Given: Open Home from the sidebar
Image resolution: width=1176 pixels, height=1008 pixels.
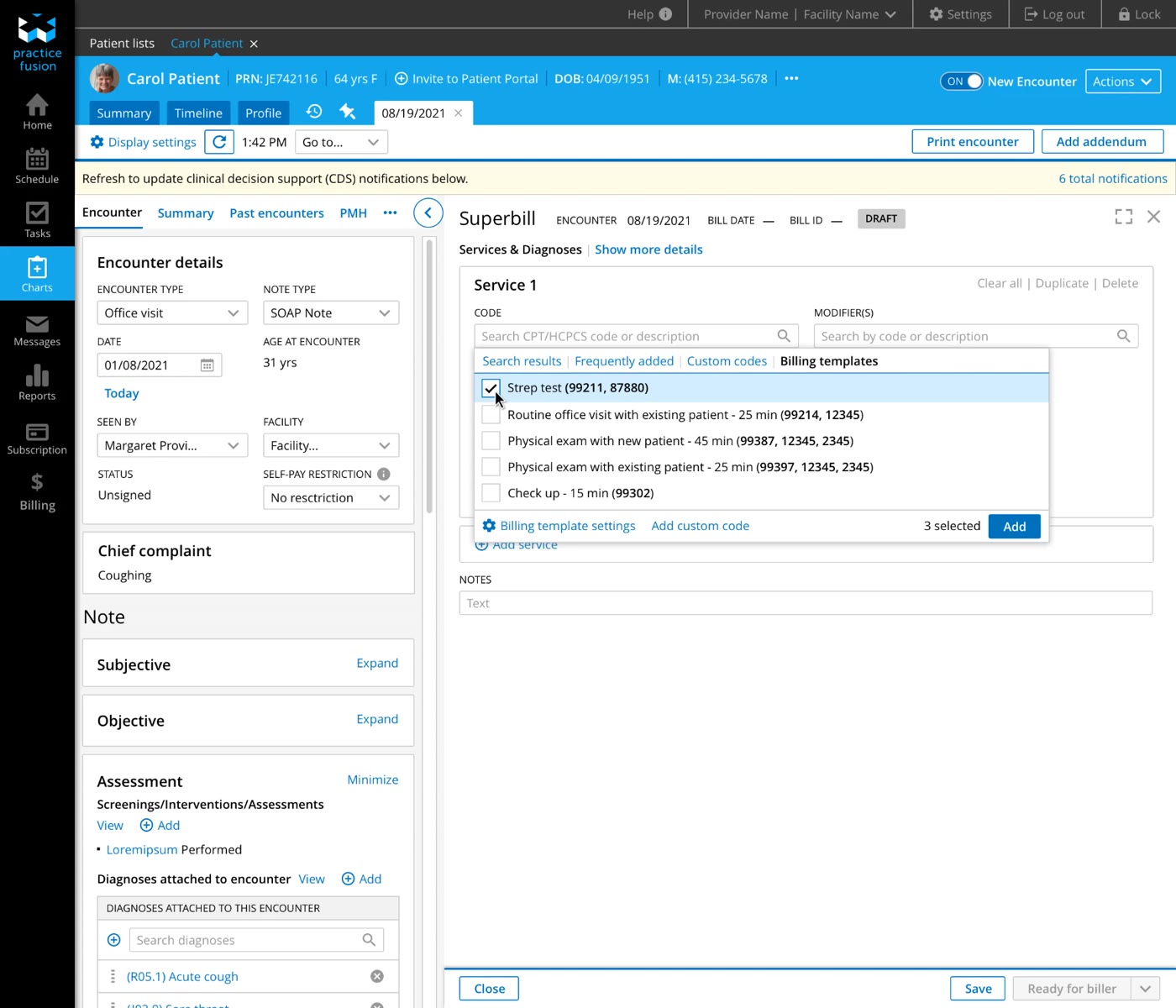Looking at the screenshot, I should pyautogui.click(x=37, y=112).
